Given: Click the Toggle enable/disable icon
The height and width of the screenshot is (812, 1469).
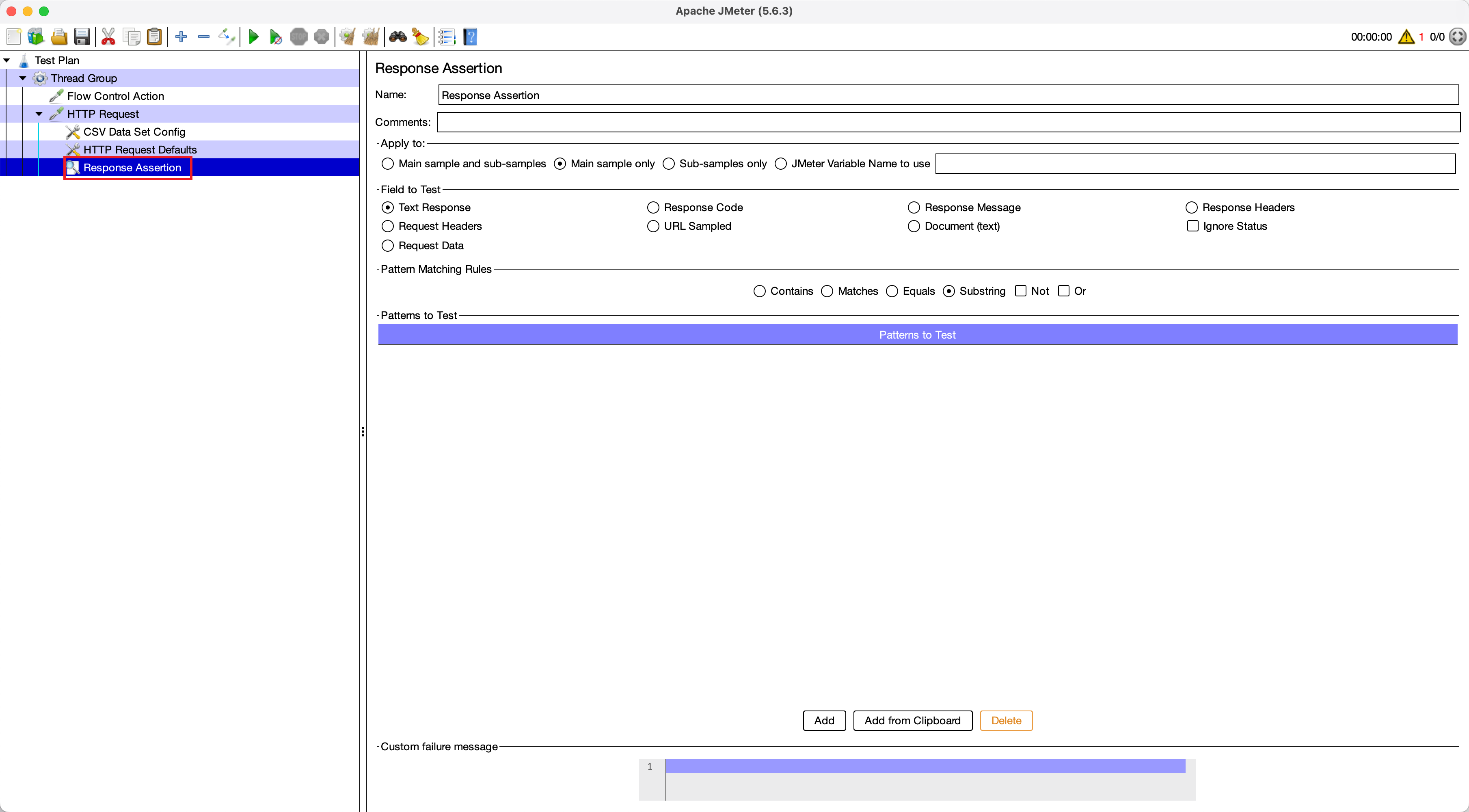Looking at the screenshot, I should 227,37.
